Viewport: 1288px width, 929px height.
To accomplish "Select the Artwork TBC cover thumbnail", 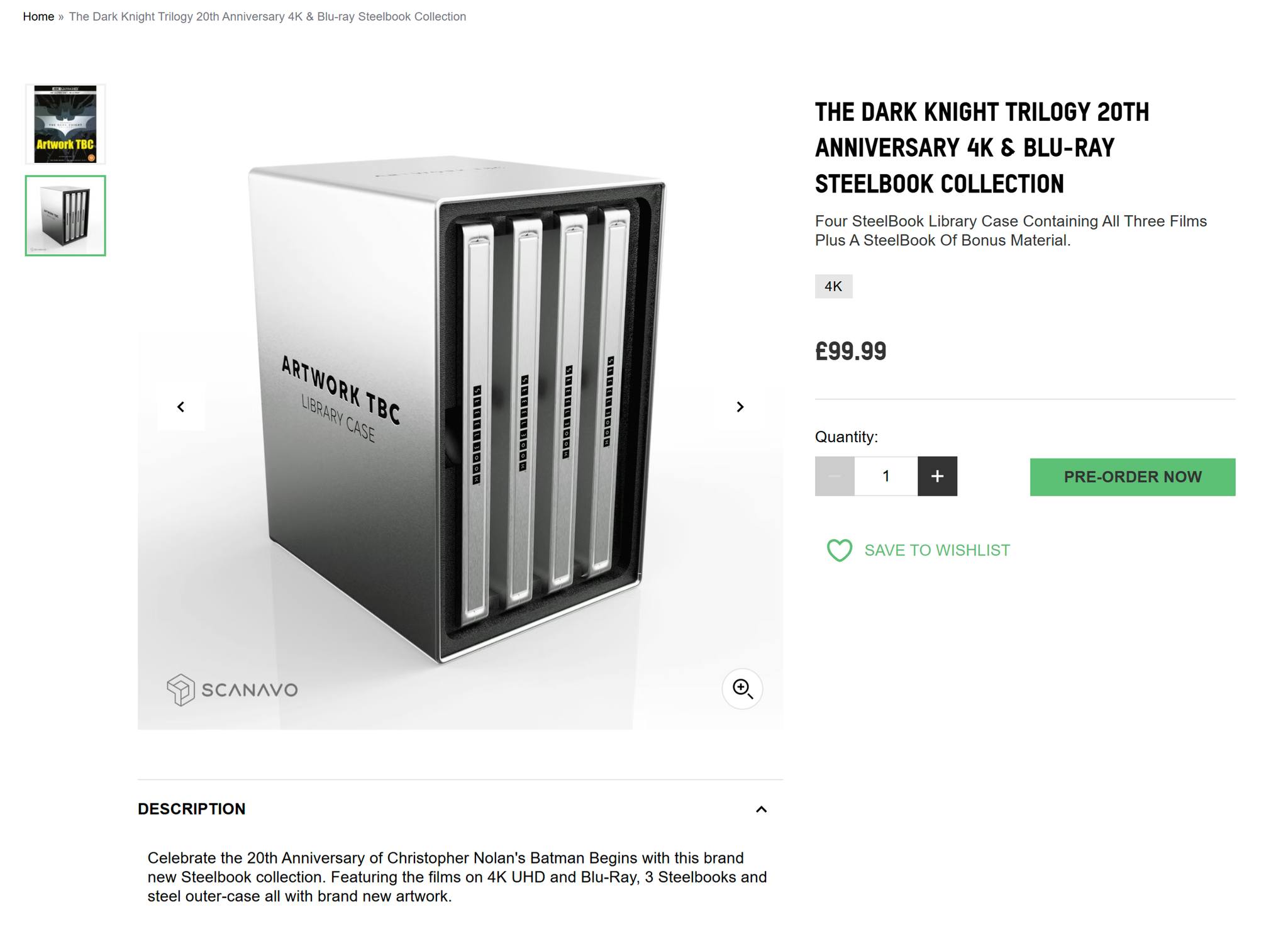I will point(65,124).
